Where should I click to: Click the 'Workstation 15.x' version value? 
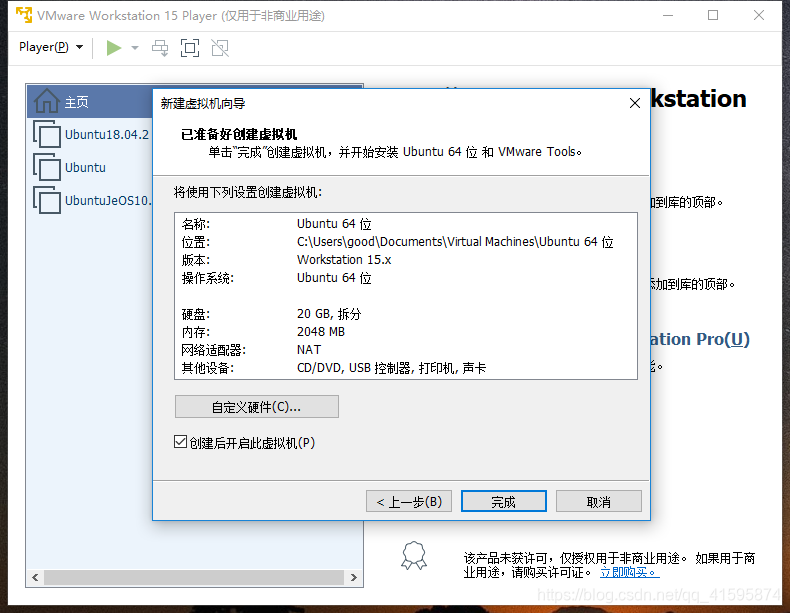tap(344, 260)
